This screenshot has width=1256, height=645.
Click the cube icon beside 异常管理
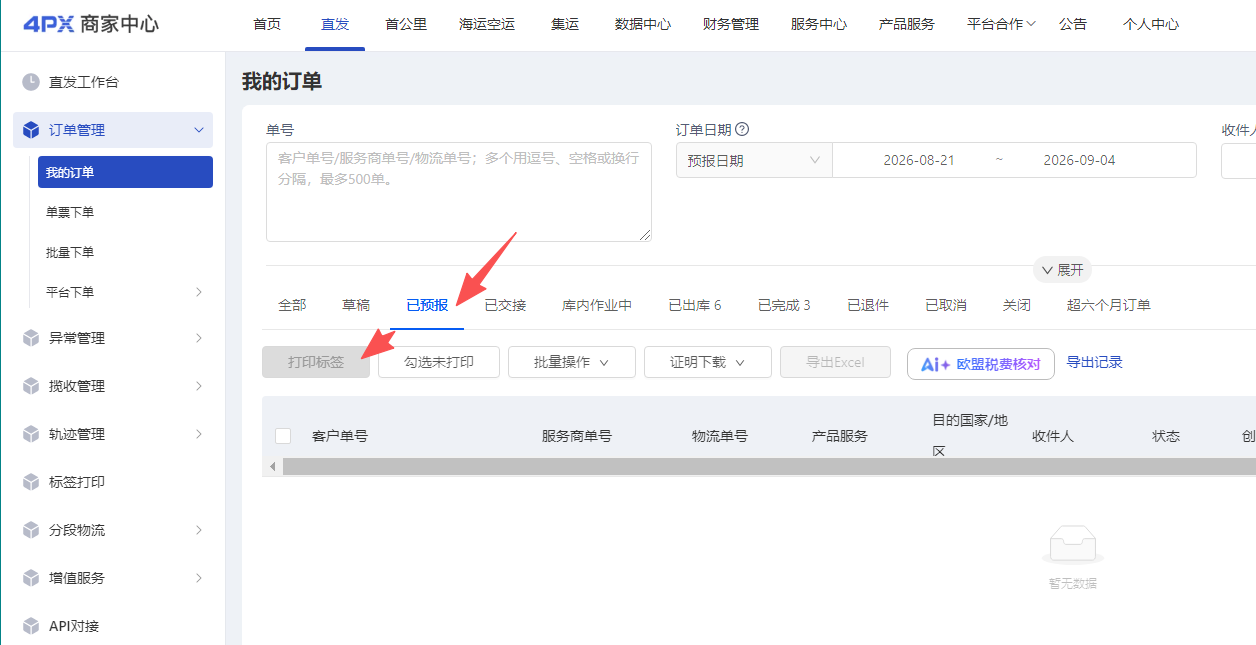coord(31,338)
